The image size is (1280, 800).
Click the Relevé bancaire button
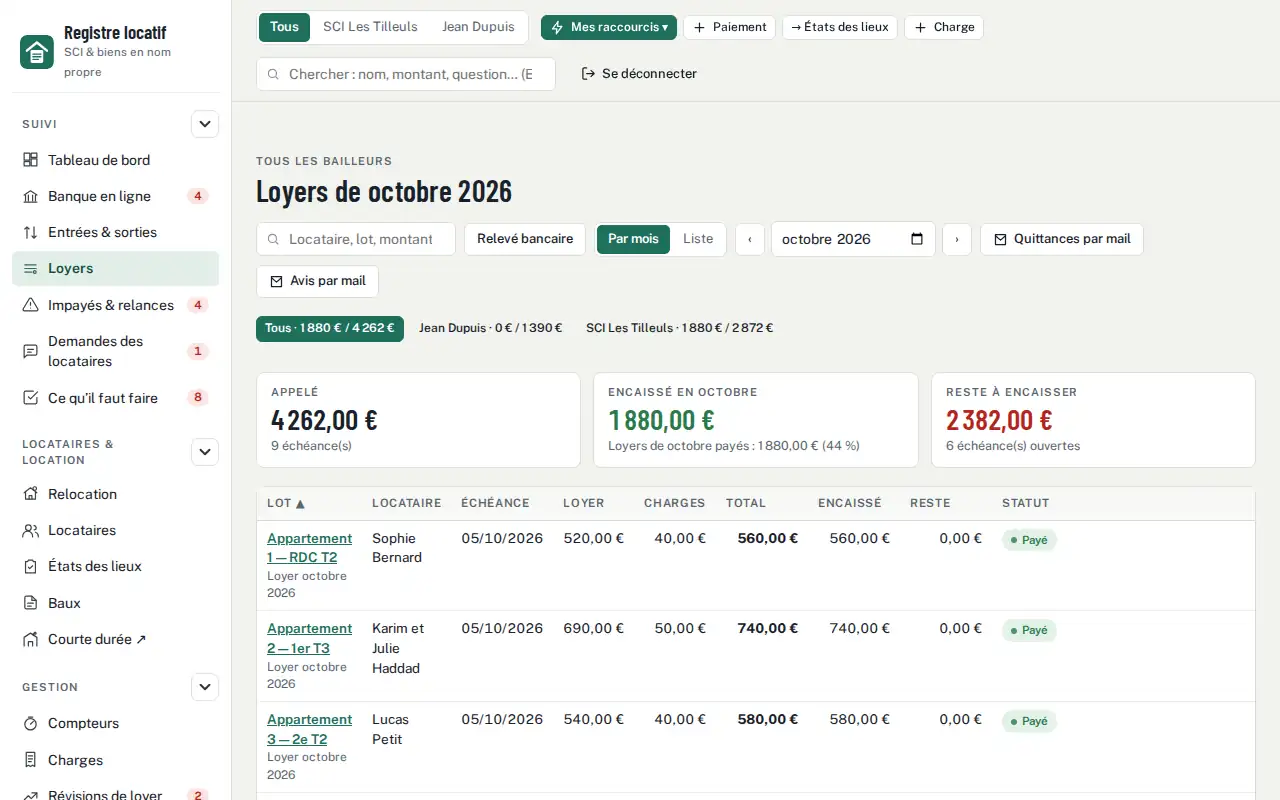(525, 239)
